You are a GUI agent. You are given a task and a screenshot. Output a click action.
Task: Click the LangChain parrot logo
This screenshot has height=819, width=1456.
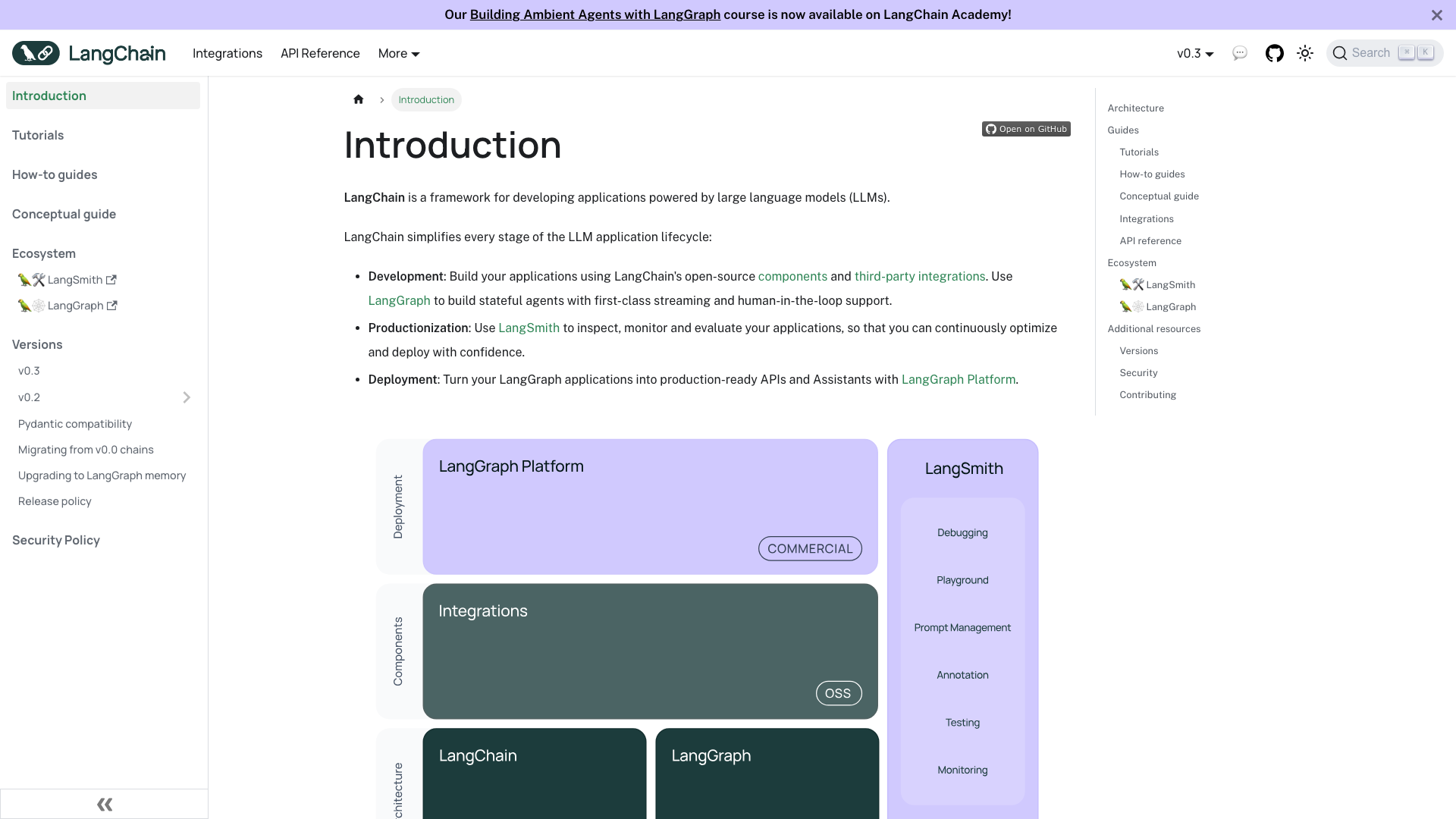click(x=36, y=53)
